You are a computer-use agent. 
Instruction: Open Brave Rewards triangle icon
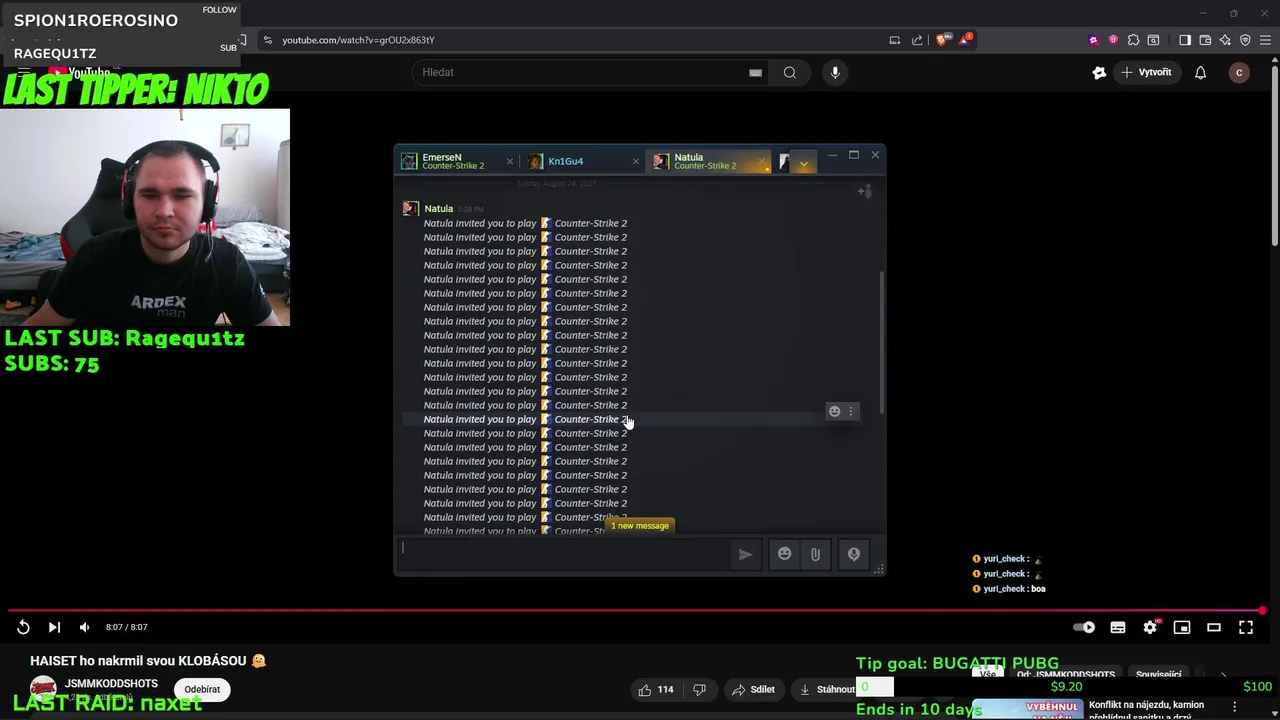965,40
